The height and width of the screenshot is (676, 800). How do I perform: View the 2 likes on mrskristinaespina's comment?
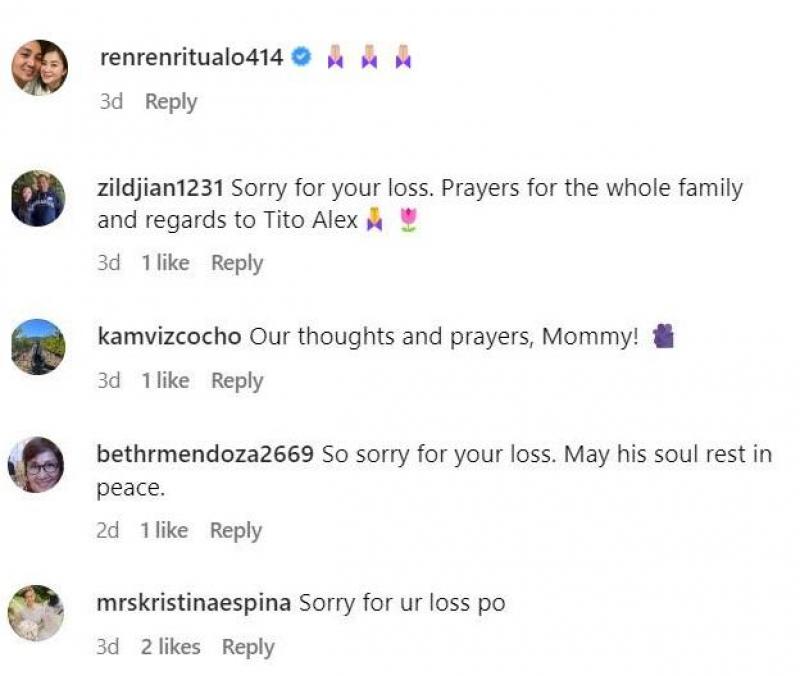coord(170,647)
